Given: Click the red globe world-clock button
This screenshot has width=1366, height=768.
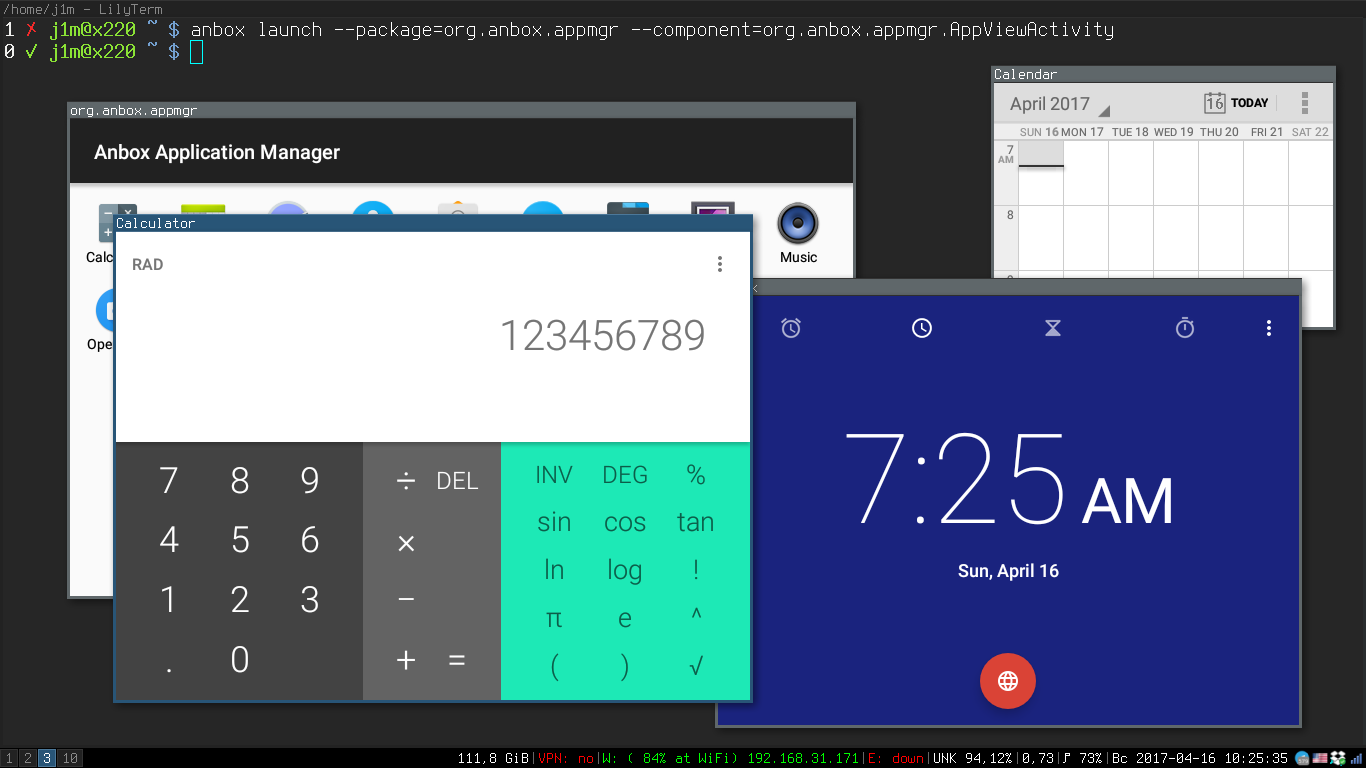Looking at the screenshot, I should 1008,681.
